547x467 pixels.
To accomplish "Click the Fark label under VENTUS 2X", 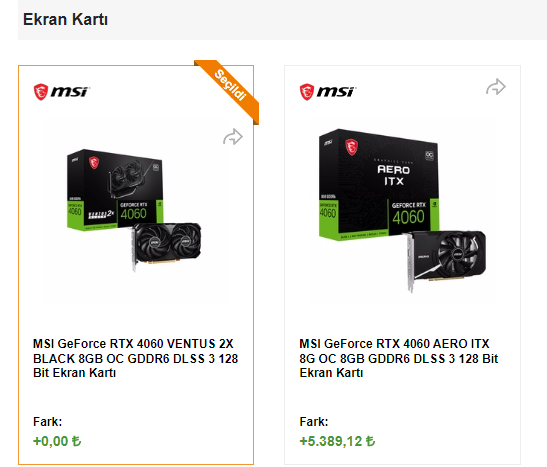I will click(47, 422).
